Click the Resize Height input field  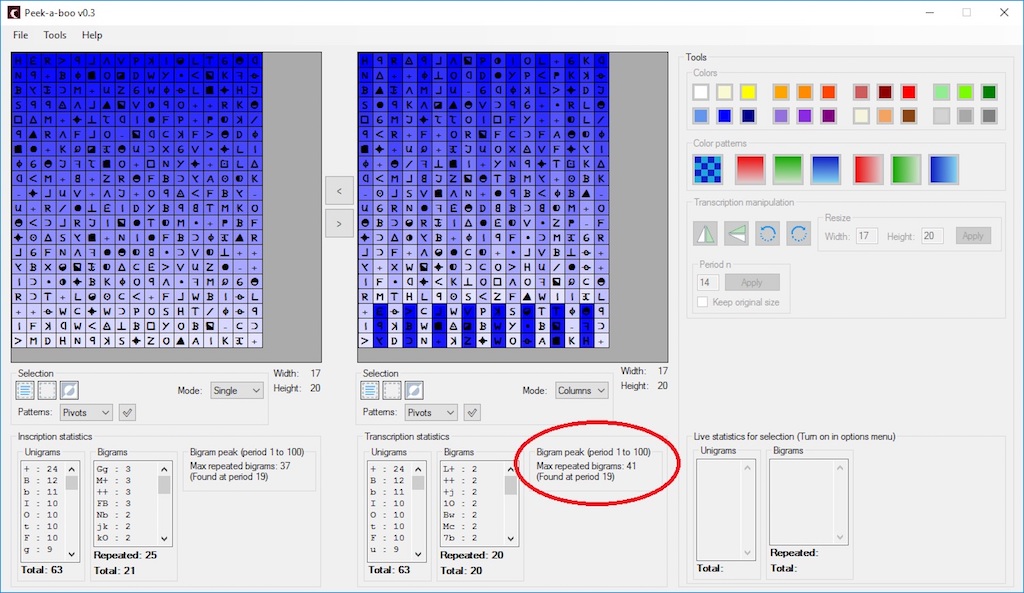[x=932, y=236]
